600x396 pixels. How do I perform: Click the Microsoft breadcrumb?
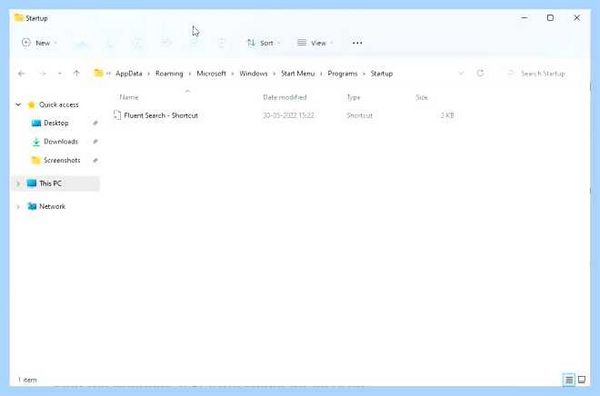point(211,73)
